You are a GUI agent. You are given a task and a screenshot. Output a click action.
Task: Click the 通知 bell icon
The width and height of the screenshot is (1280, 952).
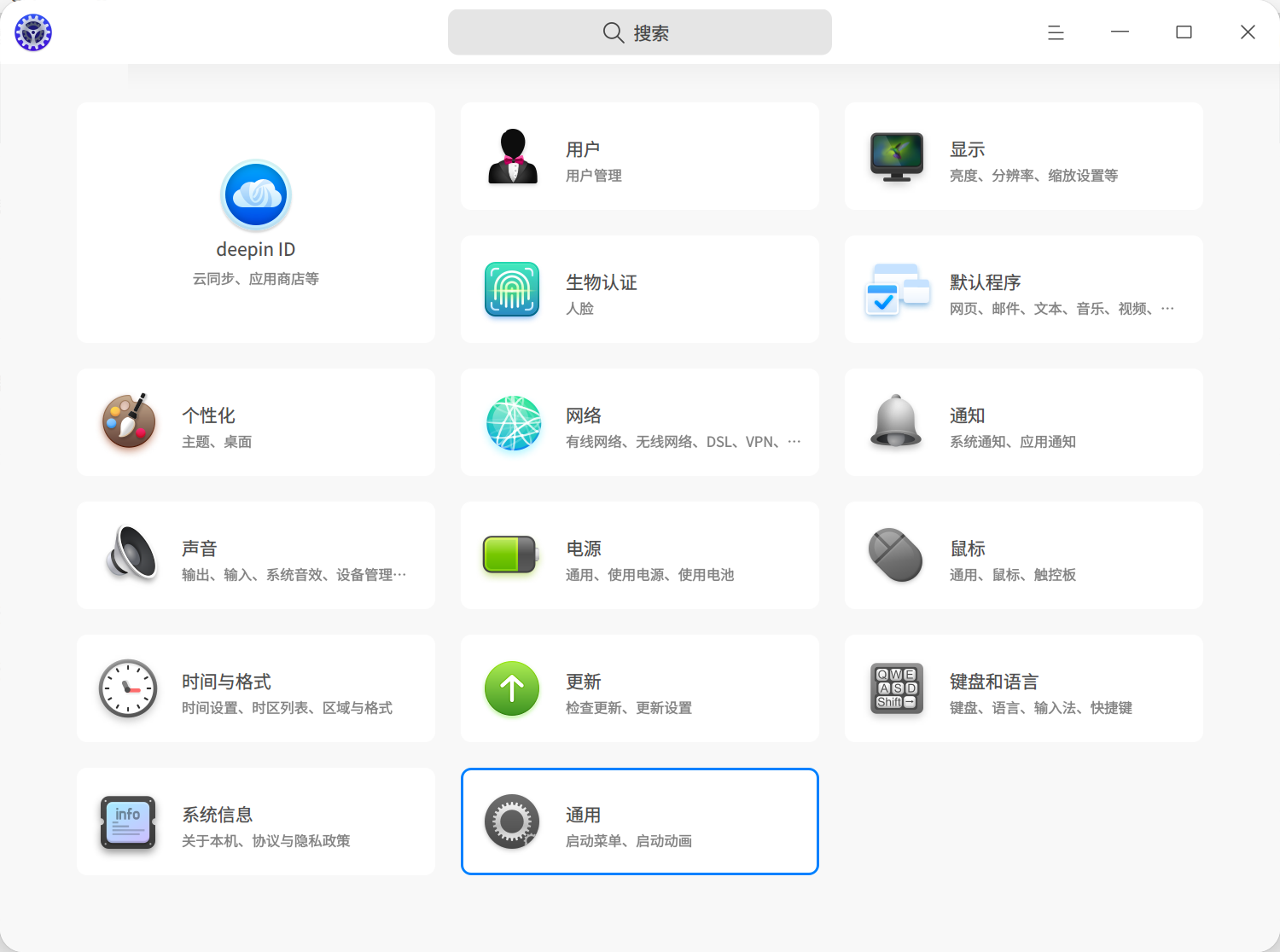point(896,421)
